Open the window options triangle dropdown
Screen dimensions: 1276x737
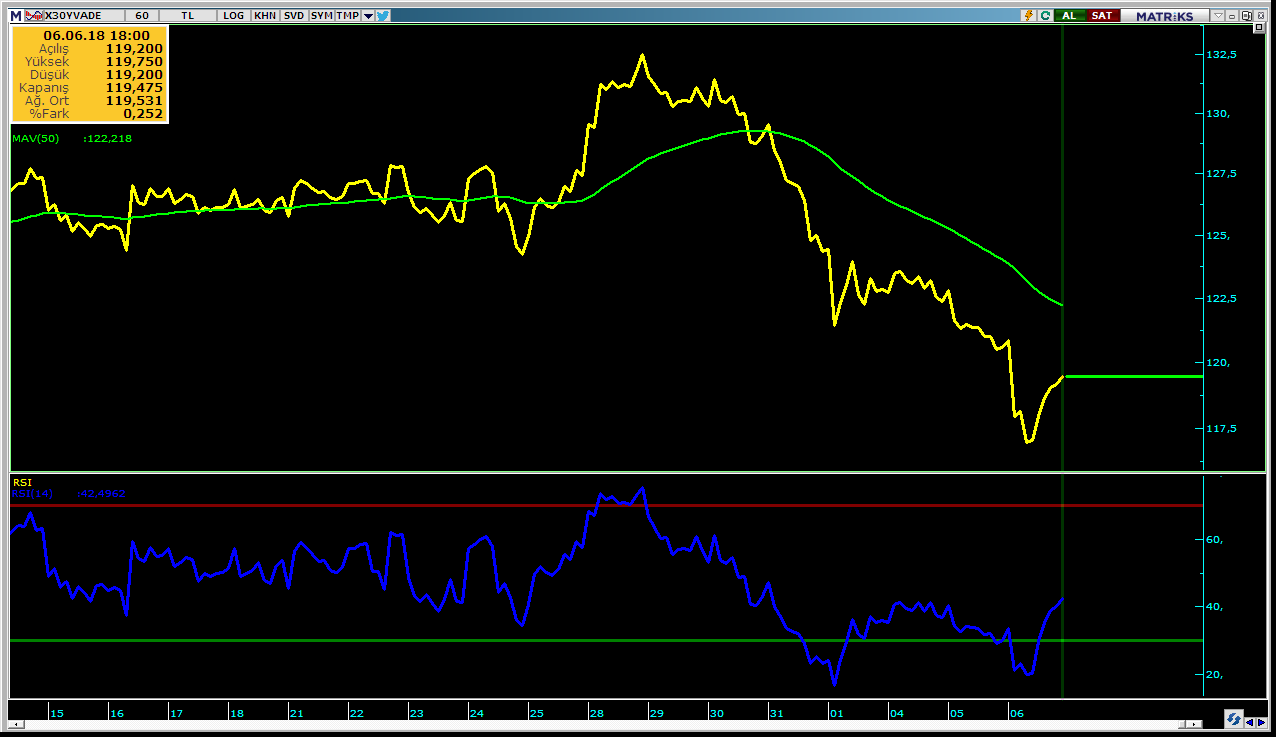point(1218,15)
